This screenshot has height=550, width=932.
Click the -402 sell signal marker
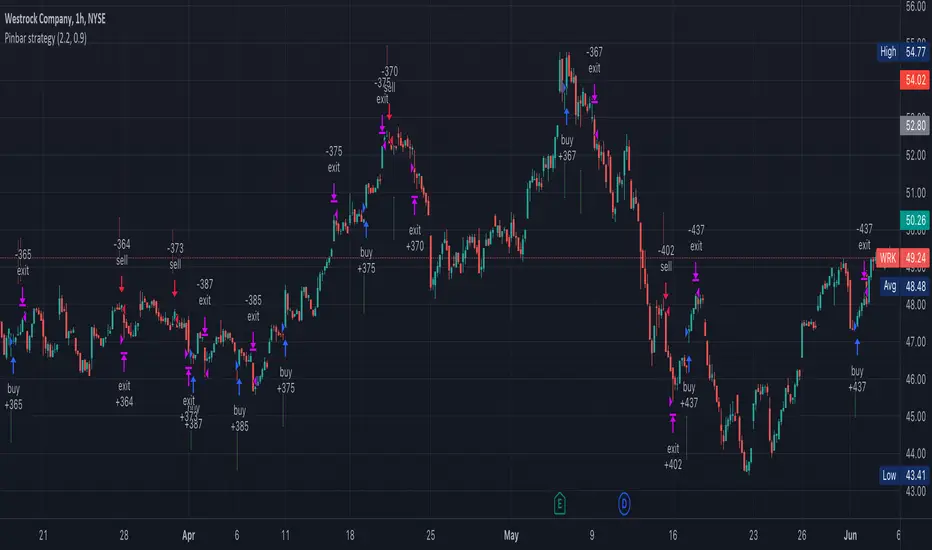tap(666, 259)
